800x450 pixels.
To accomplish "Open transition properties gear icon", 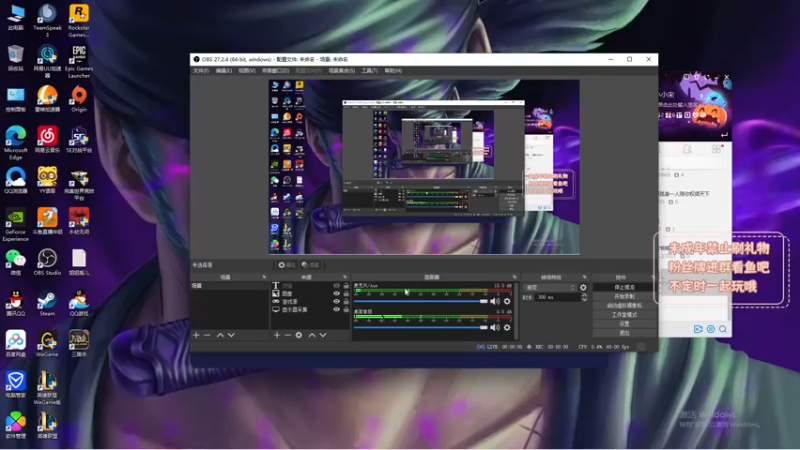I will (x=583, y=288).
